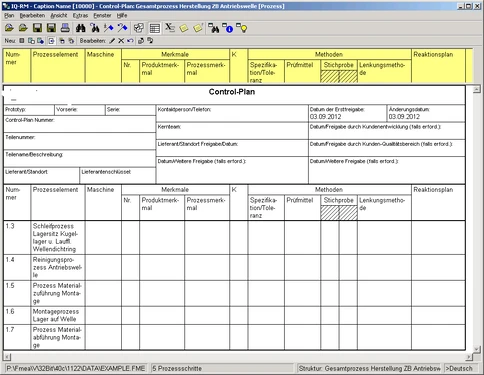
Task: Open the Plan menu
Action: point(9,15)
